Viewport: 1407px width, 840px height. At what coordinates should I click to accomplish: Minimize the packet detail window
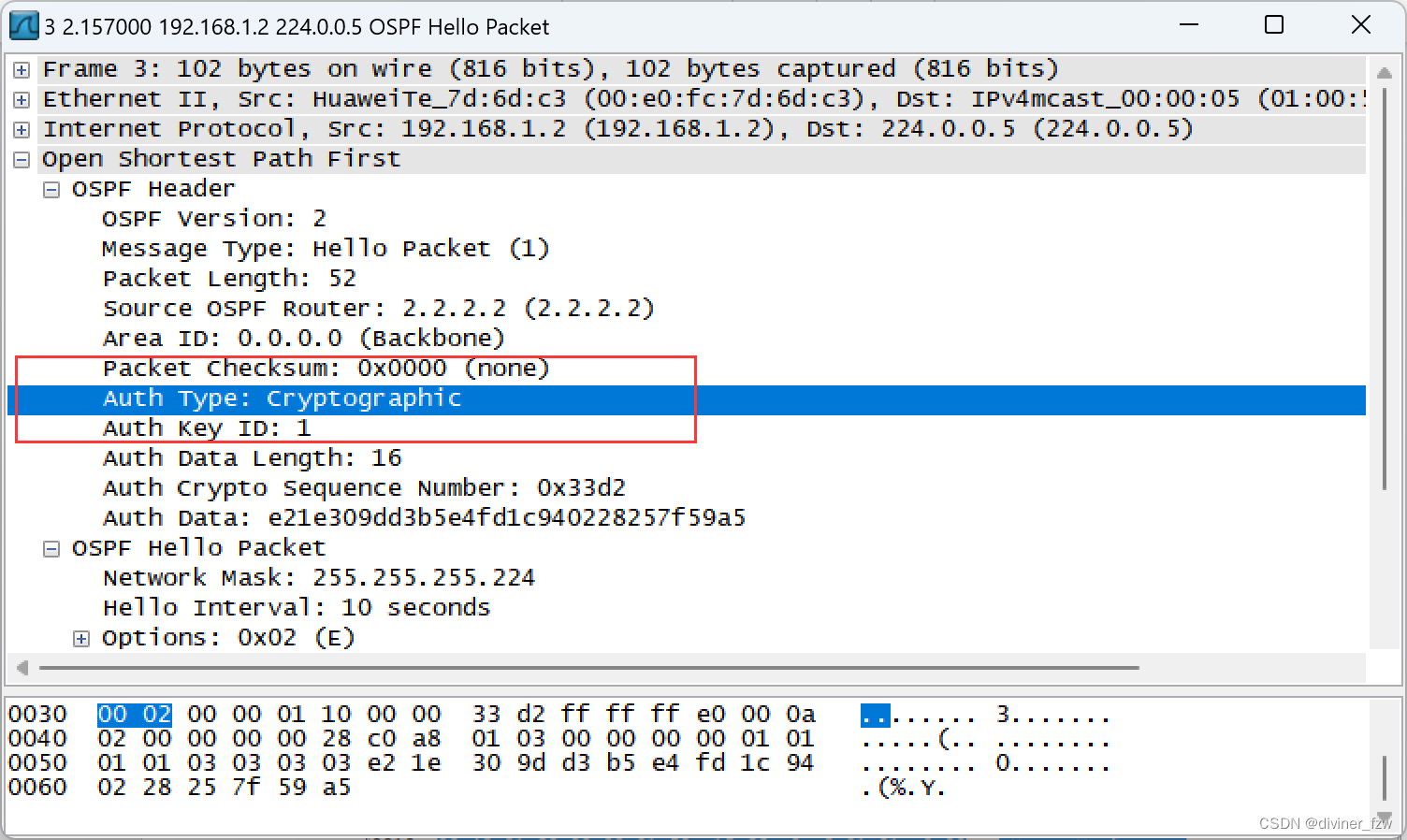(x=1189, y=25)
